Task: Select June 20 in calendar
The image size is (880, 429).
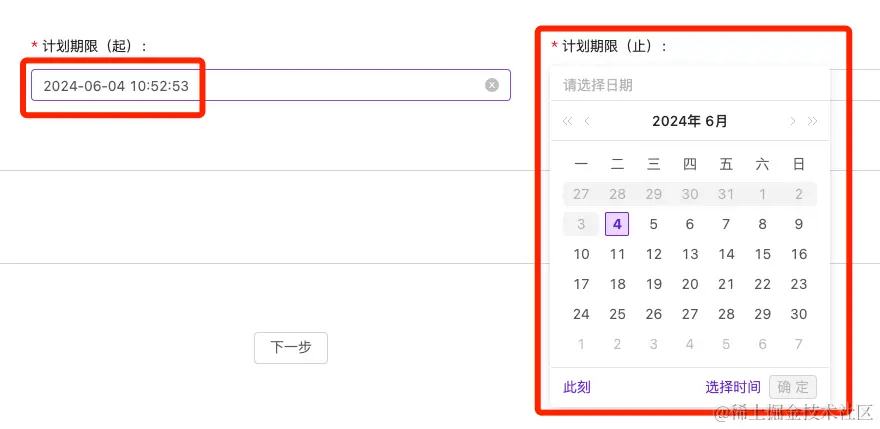Action: [x=690, y=284]
